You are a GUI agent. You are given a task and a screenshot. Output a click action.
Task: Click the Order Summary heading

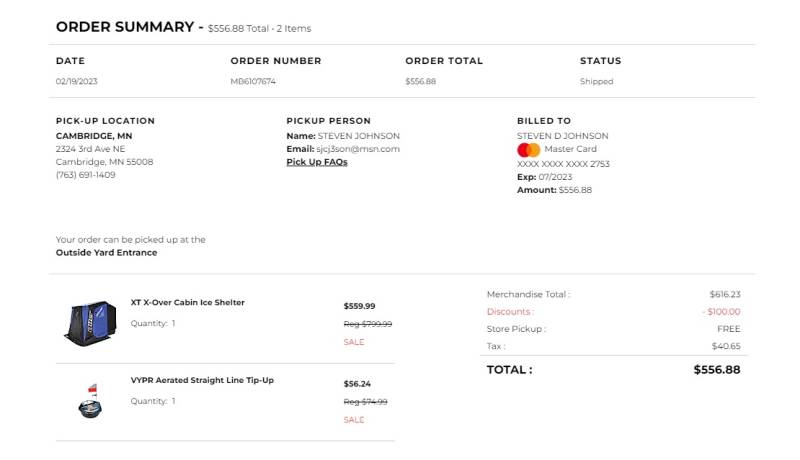[125, 27]
